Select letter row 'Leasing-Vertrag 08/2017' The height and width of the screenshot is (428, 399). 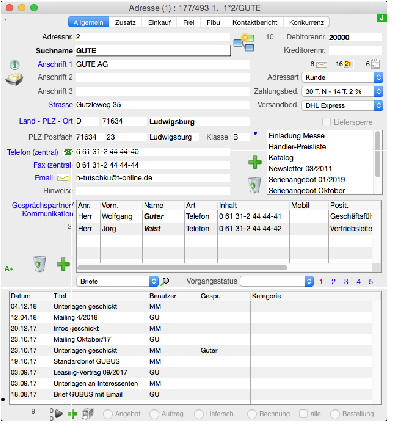191,372
